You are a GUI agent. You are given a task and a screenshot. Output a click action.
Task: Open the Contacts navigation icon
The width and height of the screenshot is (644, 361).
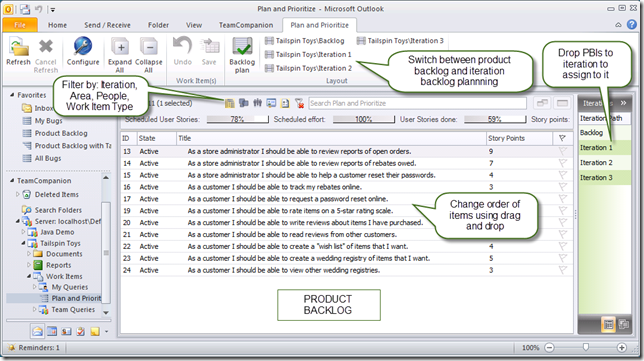pyautogui.click(x=66, y=331)
